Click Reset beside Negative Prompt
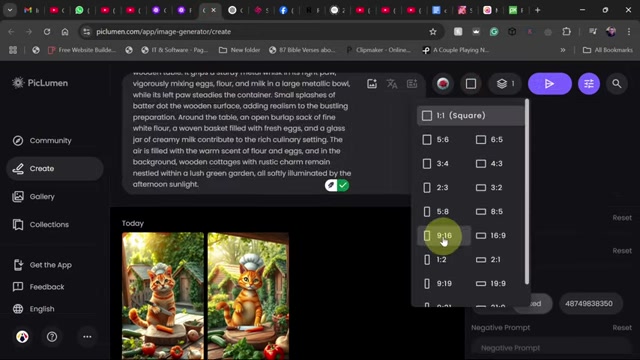Image resolution: width=640 pixels, height=360 pixels. coord(622,327)
